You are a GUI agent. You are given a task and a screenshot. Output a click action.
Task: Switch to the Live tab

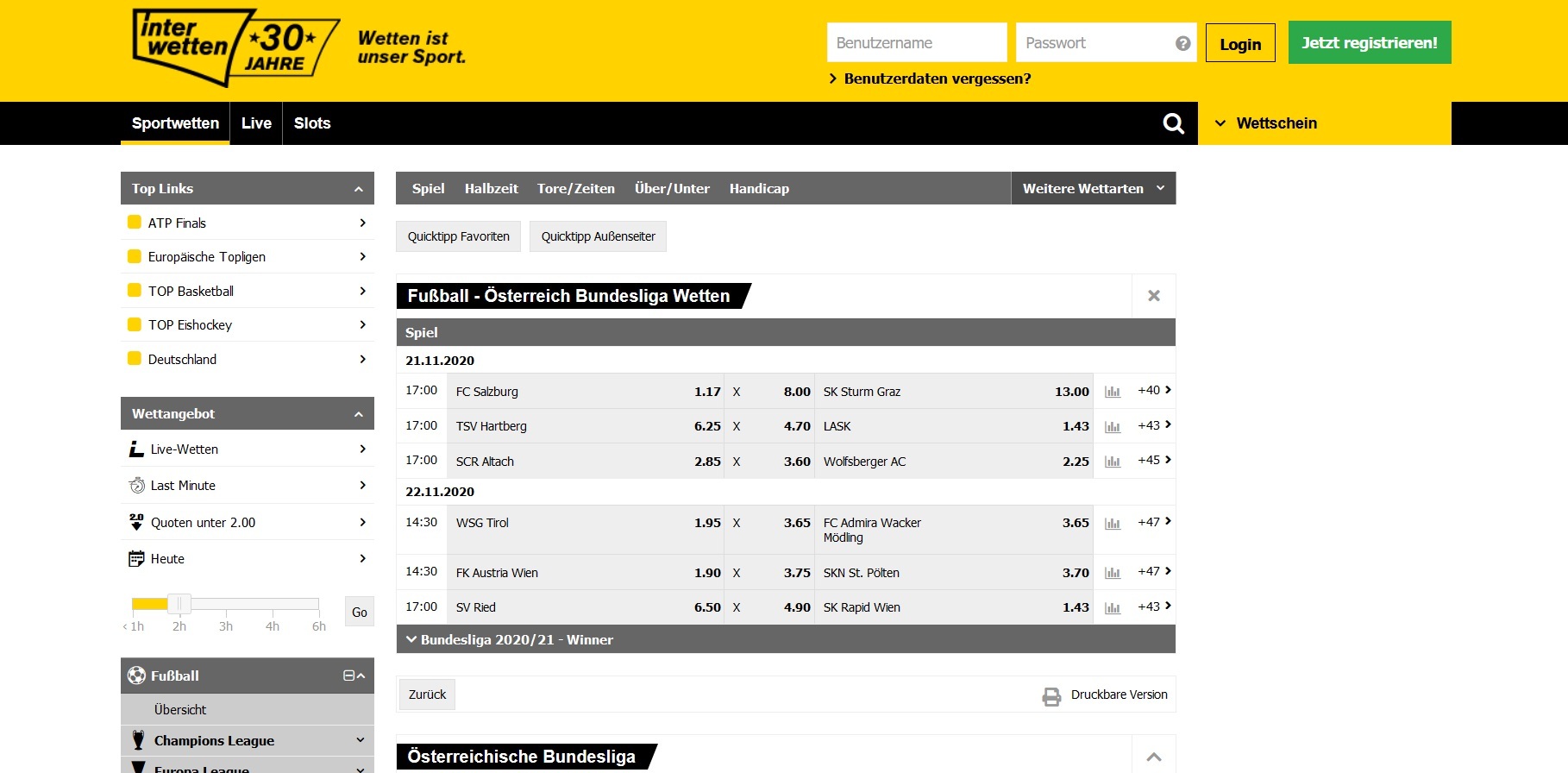click(x=256, y=123)
